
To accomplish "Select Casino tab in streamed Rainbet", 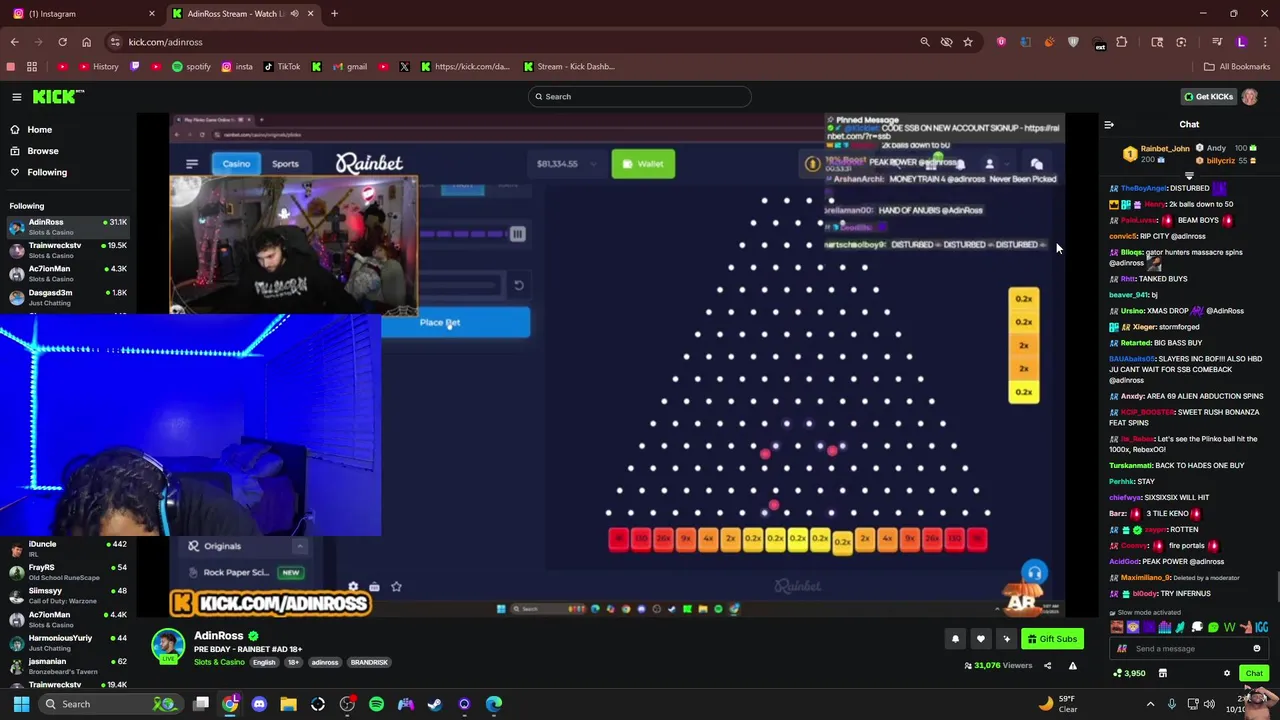I will (236, 164).
